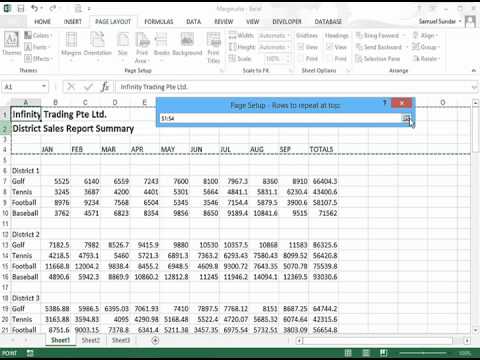Switch to the REVIEW tab

224,22
